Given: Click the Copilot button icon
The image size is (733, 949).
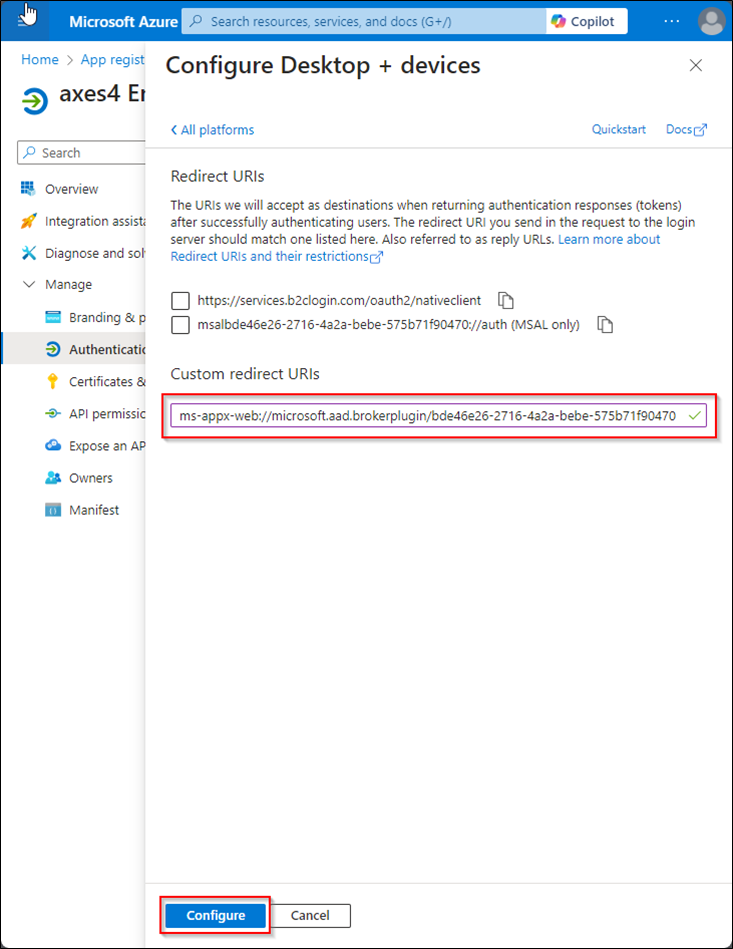Looking at the screenshot, I should pos(558,21).
